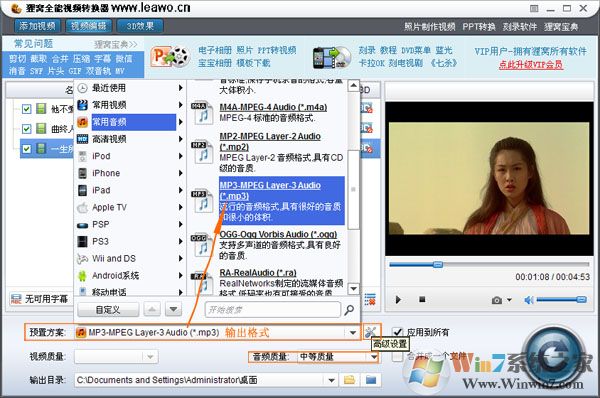Click the subtitle 无可用字幕 icon

[x=16, y=299]
